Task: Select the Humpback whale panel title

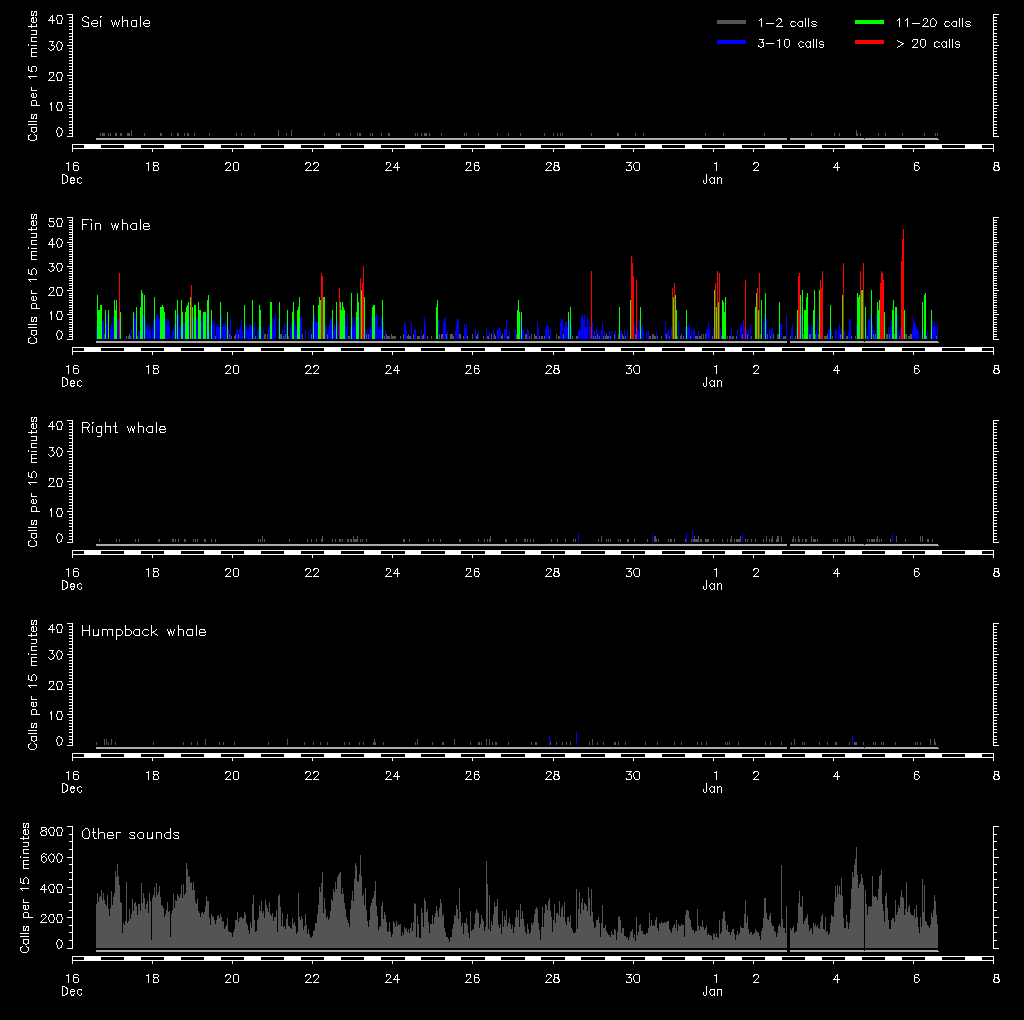Action: coord(144,631)
